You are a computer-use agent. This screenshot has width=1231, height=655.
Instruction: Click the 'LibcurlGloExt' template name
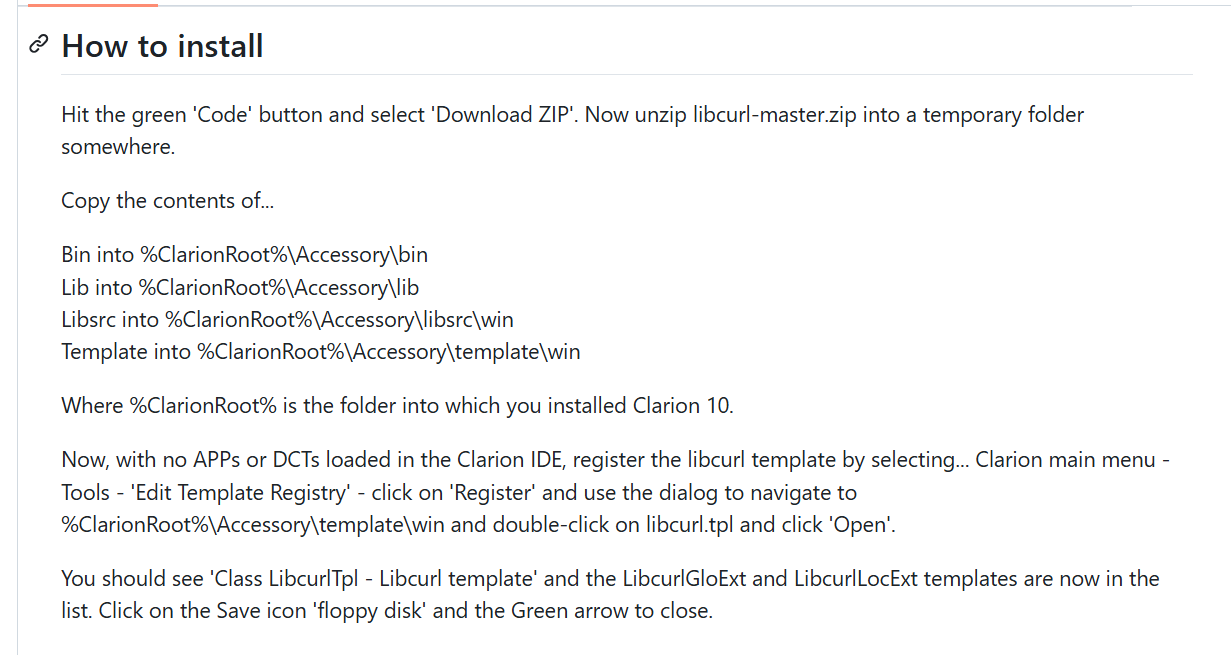tap(686, 578)
